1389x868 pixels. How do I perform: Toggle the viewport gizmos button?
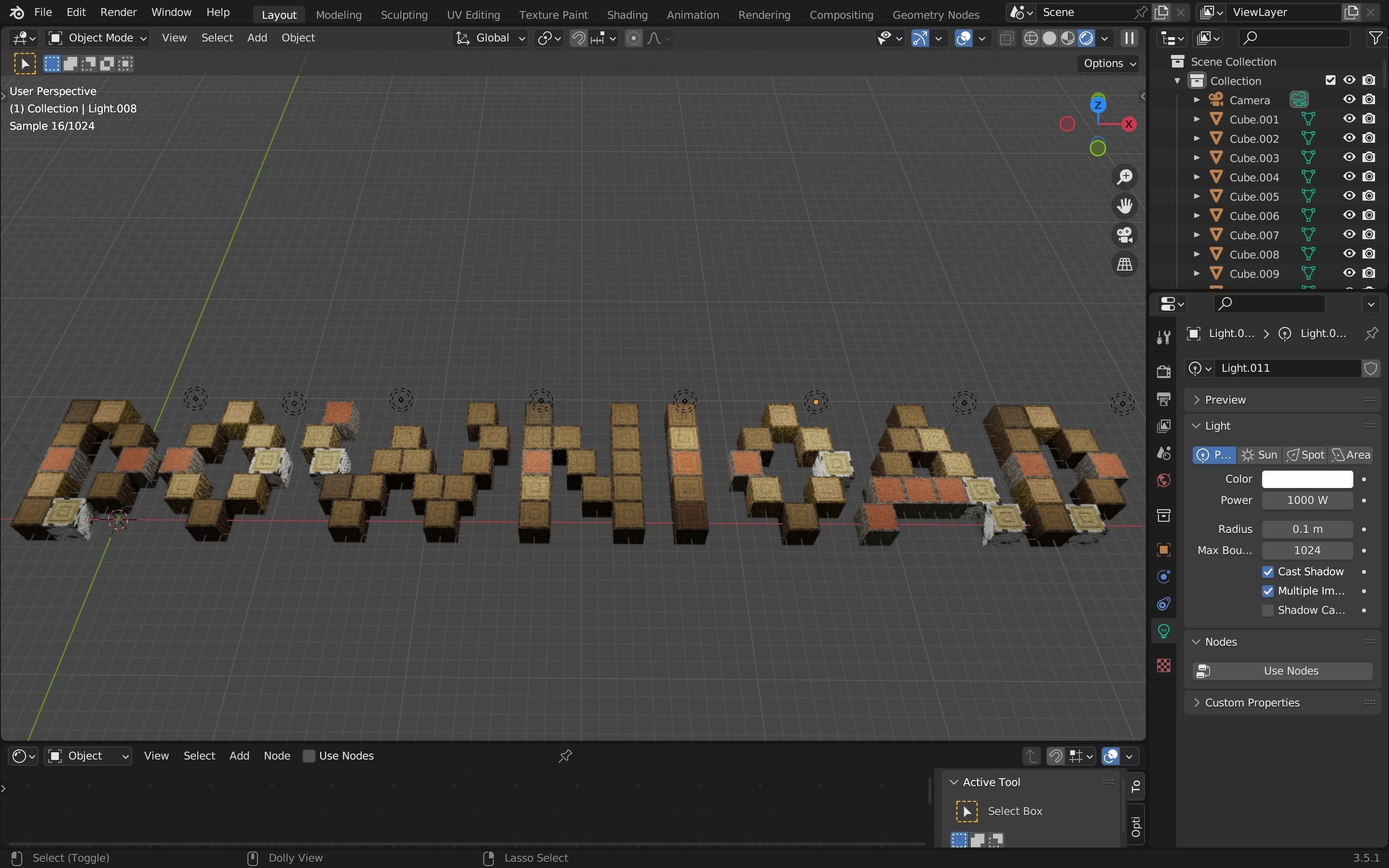(x=920, y=39)
